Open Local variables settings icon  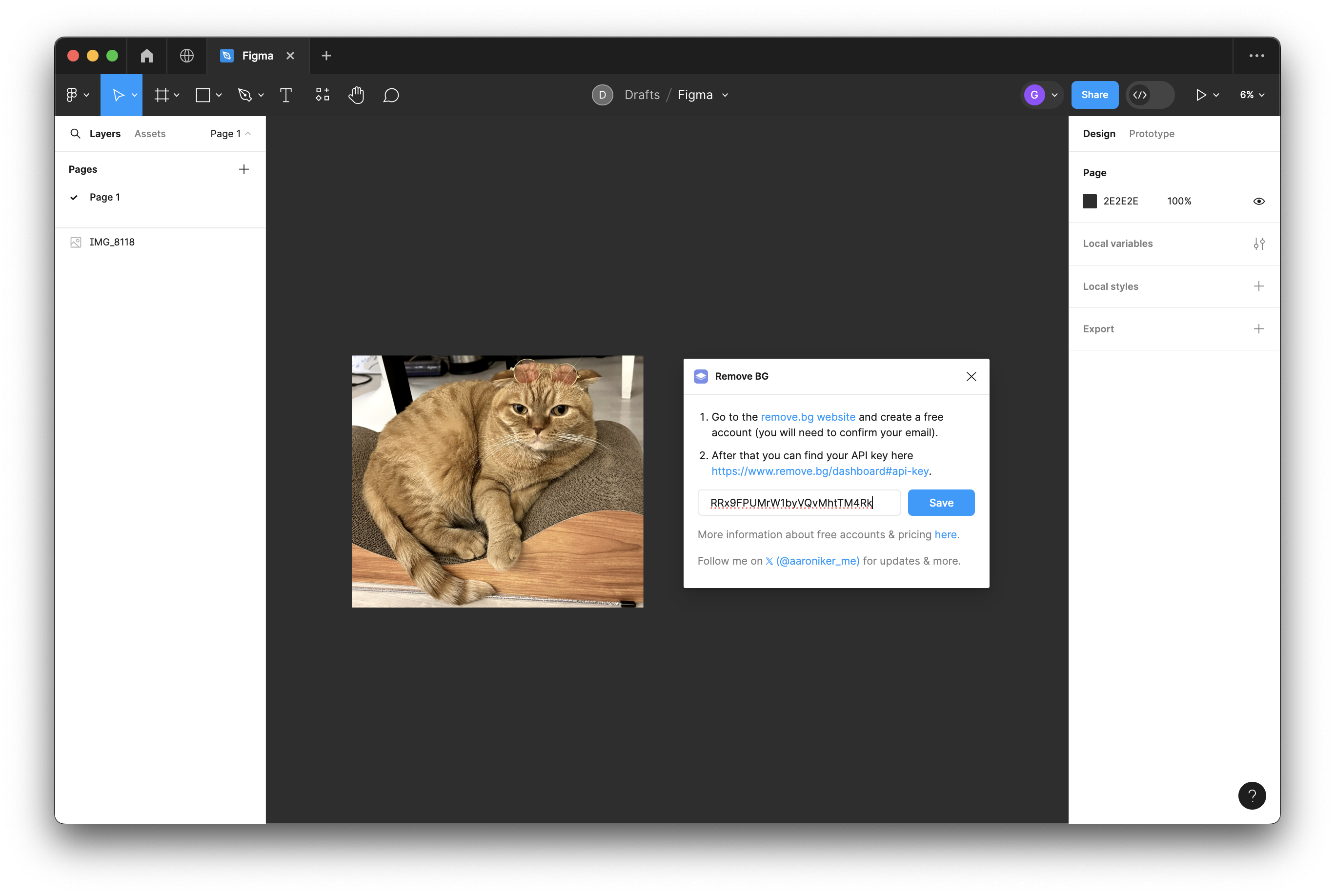coord(1258,244)
